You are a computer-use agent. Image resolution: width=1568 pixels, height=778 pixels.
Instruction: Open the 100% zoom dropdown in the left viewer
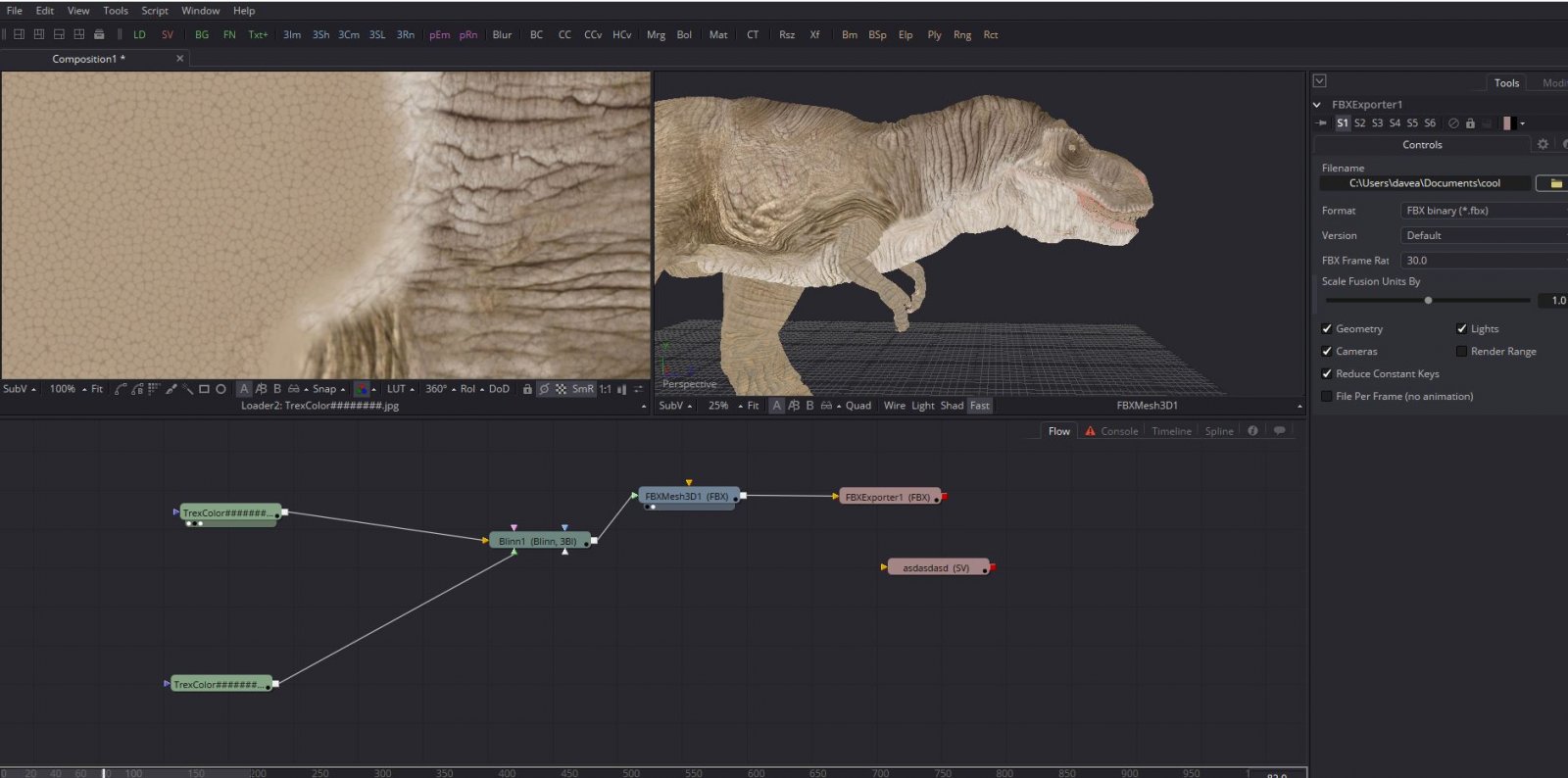coord(68,389)
